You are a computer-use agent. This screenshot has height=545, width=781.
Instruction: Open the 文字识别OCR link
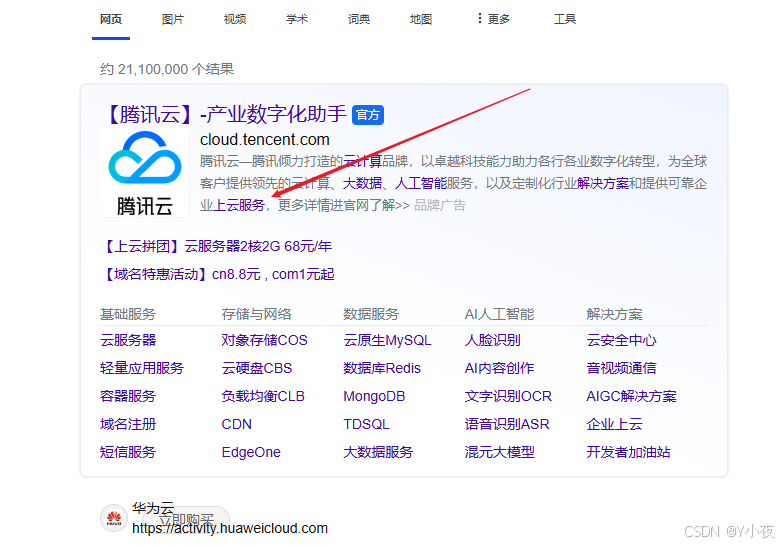pos(508,396)
